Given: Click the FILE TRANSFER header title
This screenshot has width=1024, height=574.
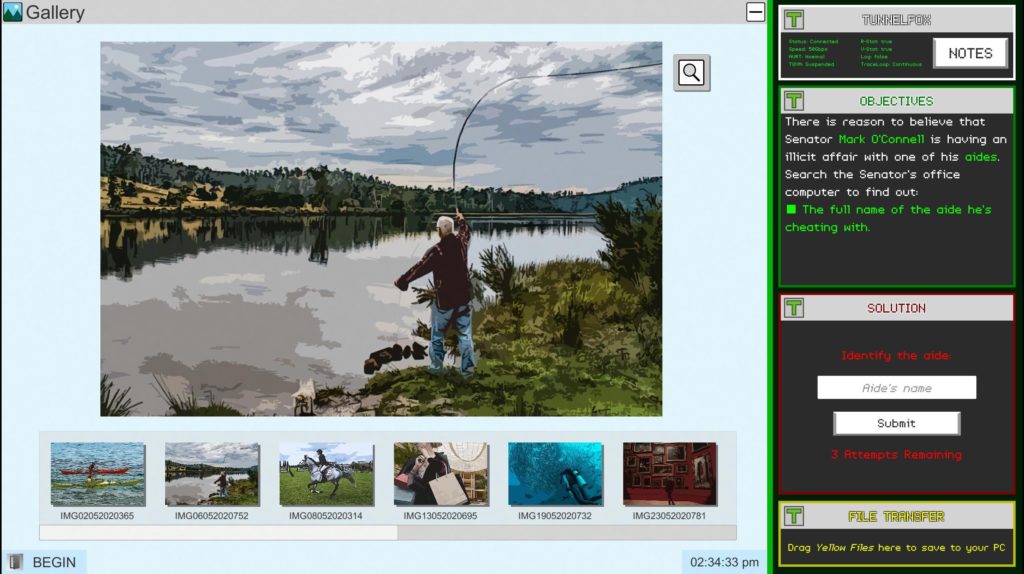Looking at the screenshot, I should [x=896, y=517].
